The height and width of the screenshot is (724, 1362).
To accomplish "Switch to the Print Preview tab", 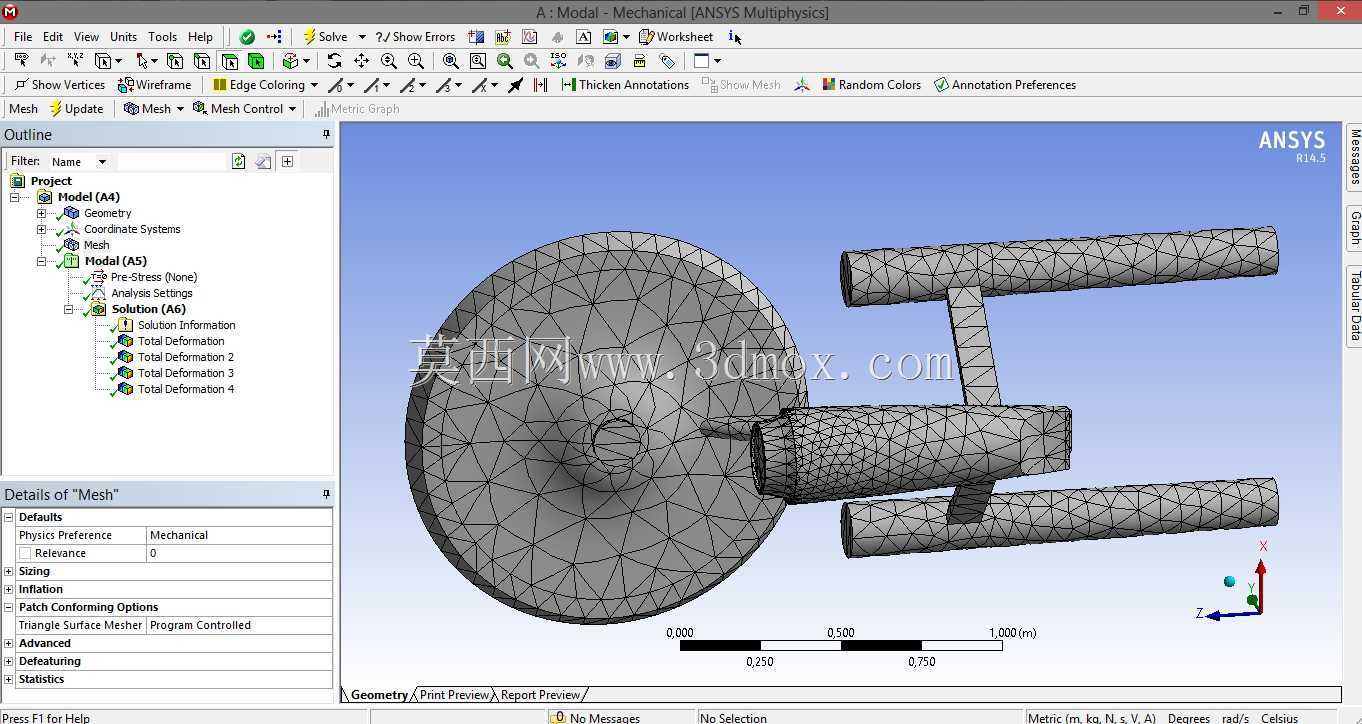I will [454, 695].
